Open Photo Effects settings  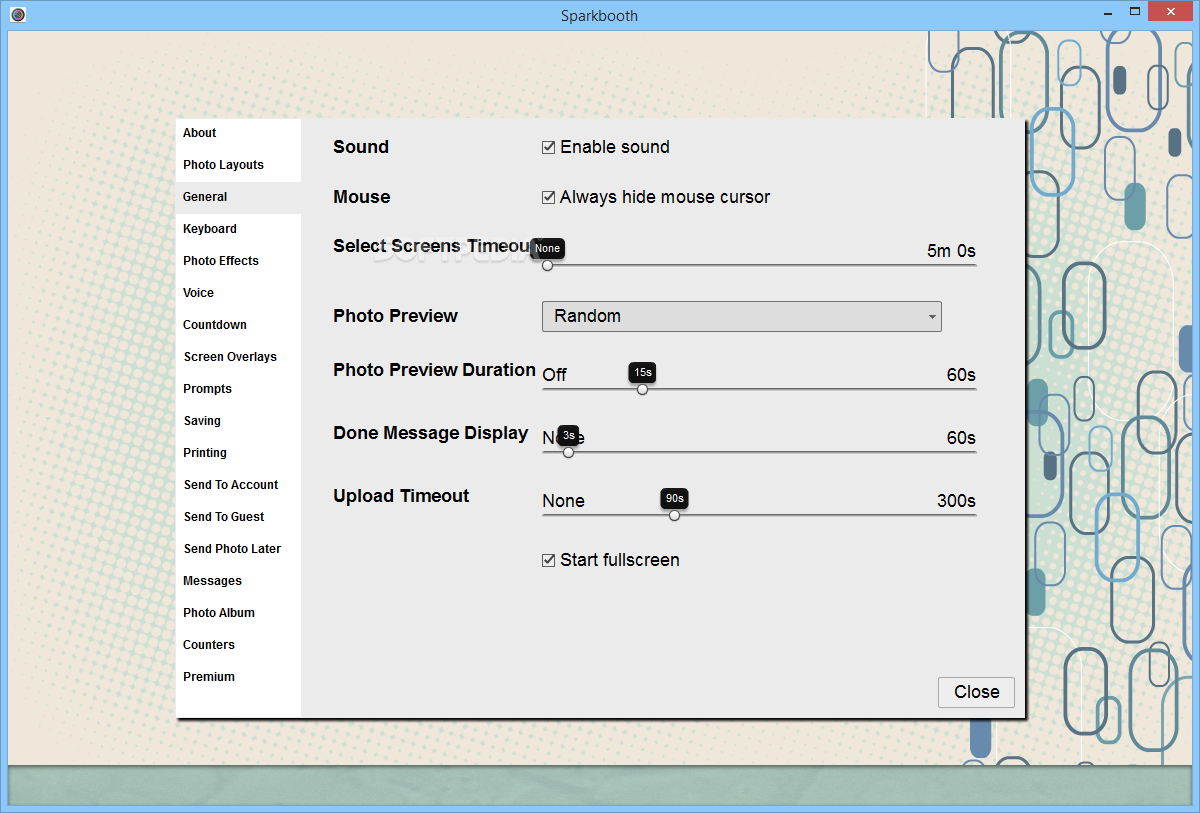click(238, 261)
